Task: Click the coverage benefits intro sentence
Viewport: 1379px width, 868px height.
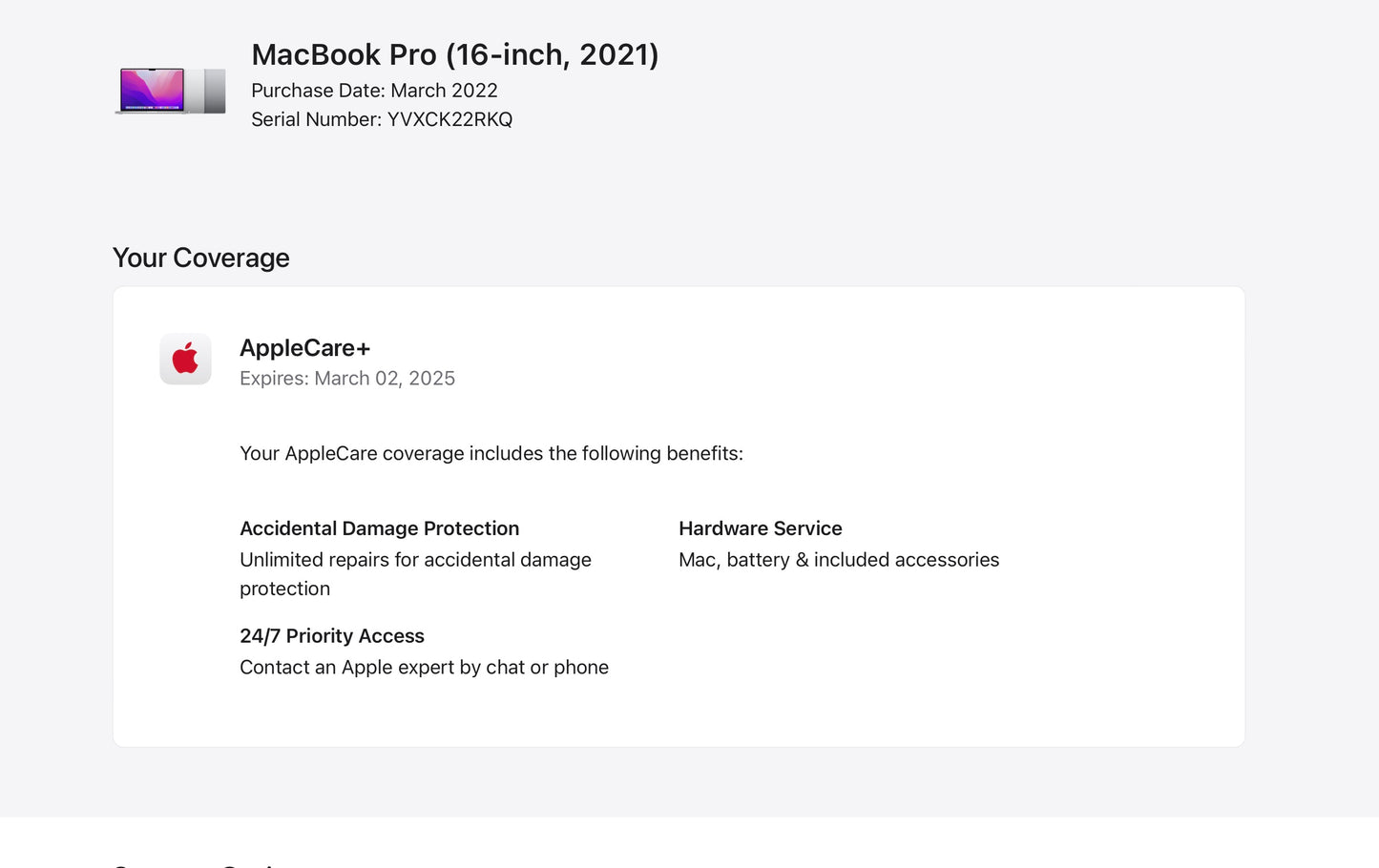Action: tap(491, 453)
